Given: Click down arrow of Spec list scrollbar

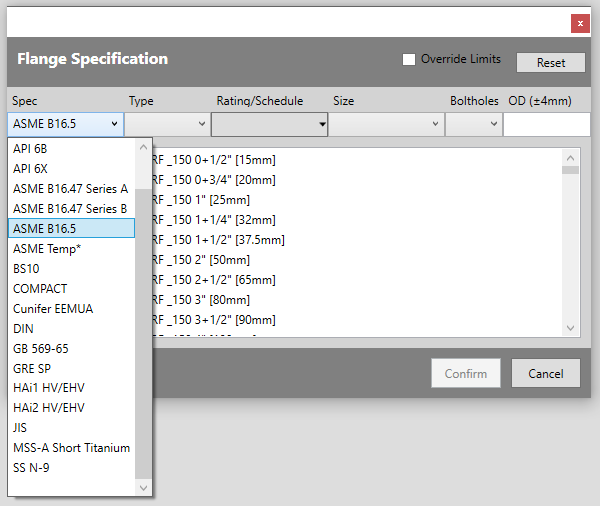Looking at the screenshot, I should point(143,488).
